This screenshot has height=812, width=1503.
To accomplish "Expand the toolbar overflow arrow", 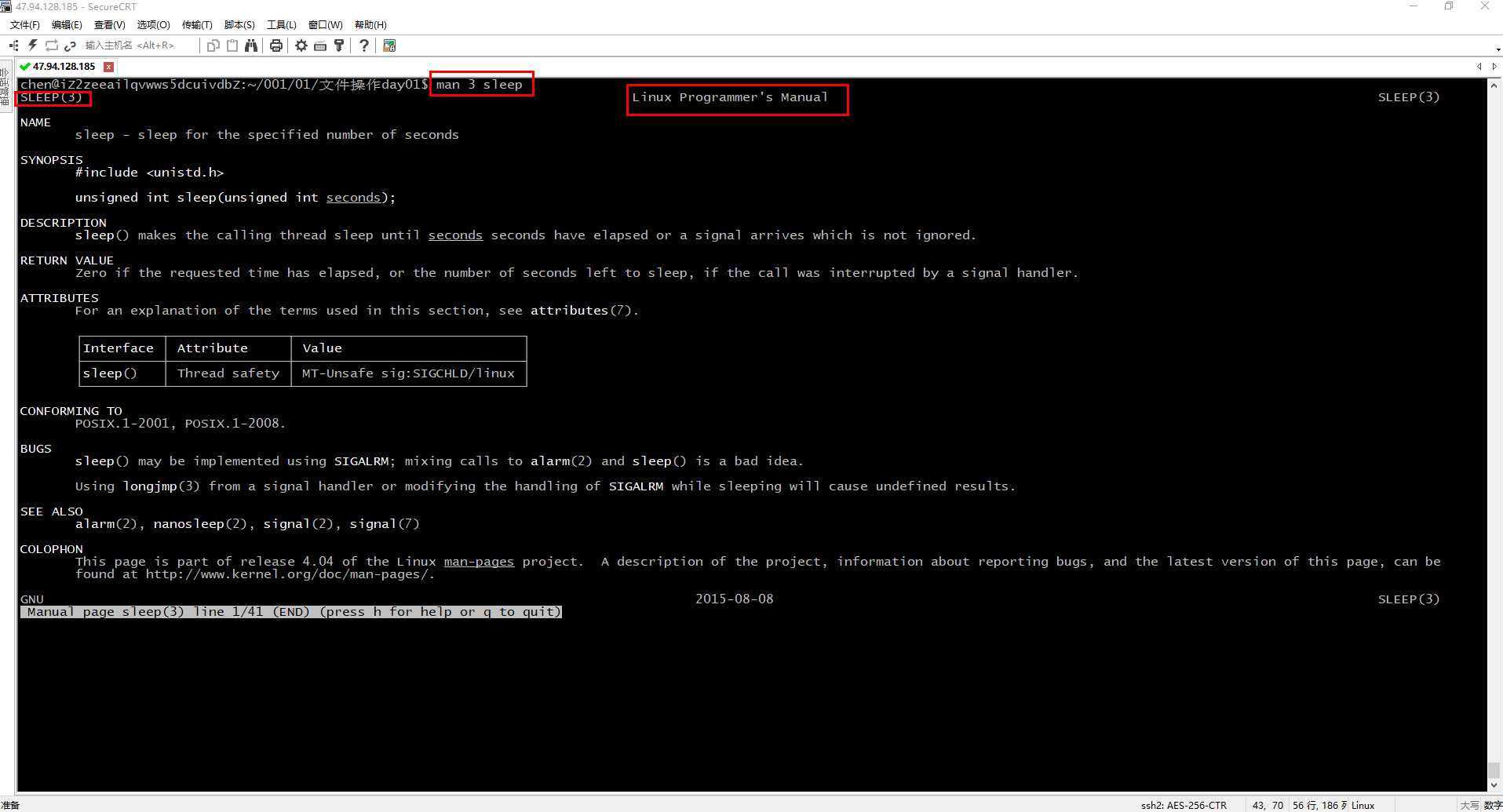I will click(1498, 49).
